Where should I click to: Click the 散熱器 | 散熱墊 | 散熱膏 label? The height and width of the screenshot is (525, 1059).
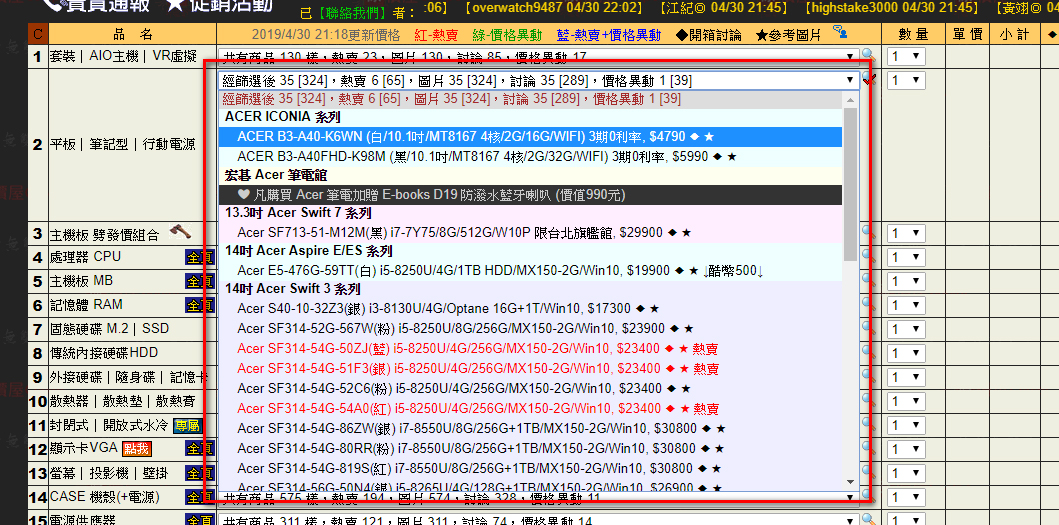[x=122, y=401]
